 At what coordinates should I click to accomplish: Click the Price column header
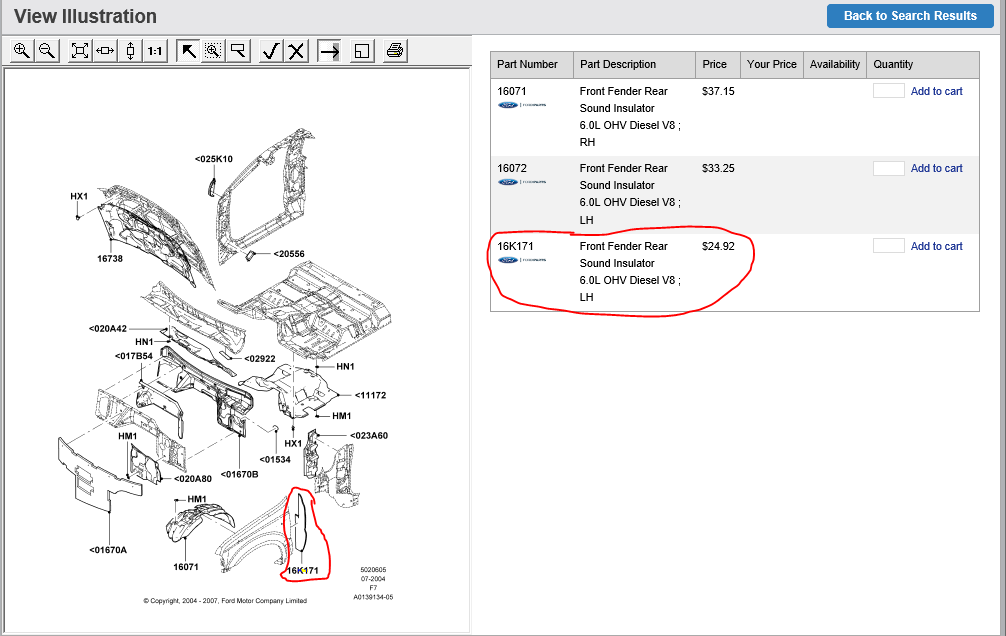click(718, 65)
